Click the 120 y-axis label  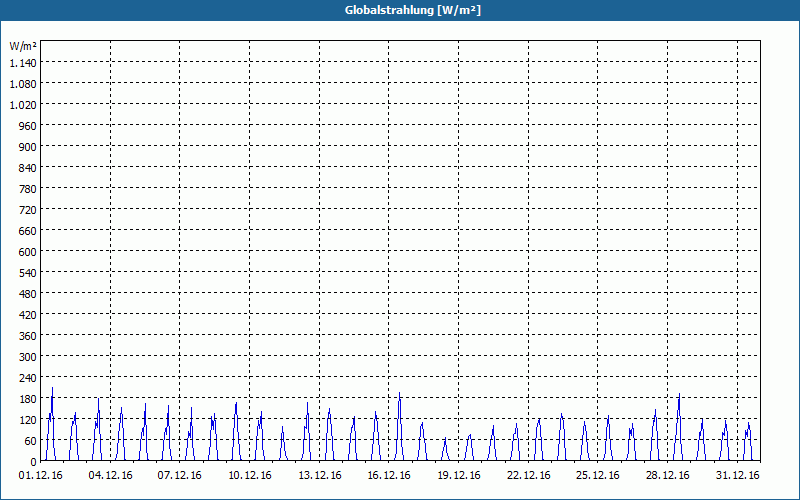pos(28,420)
